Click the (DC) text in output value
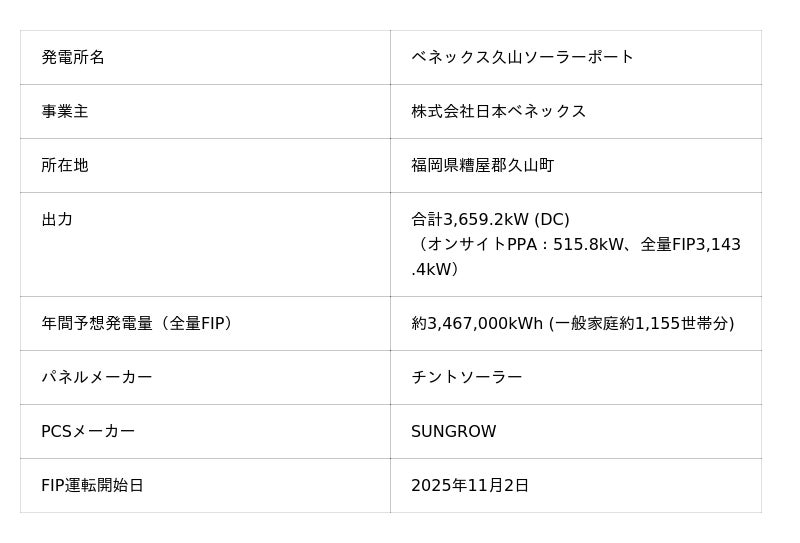The height and width of the screenshot is (543, 800). (552, 219)
